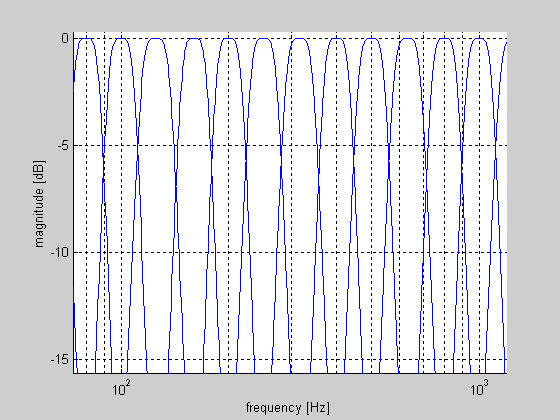
Task: Click the filter peak at 1000 Hz
Action: pos(479,39)
